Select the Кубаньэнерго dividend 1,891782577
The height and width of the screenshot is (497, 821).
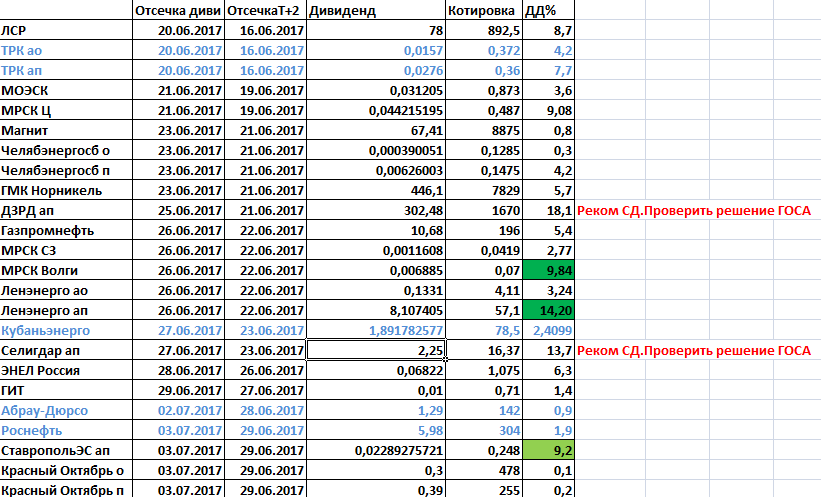pos(376,330)
